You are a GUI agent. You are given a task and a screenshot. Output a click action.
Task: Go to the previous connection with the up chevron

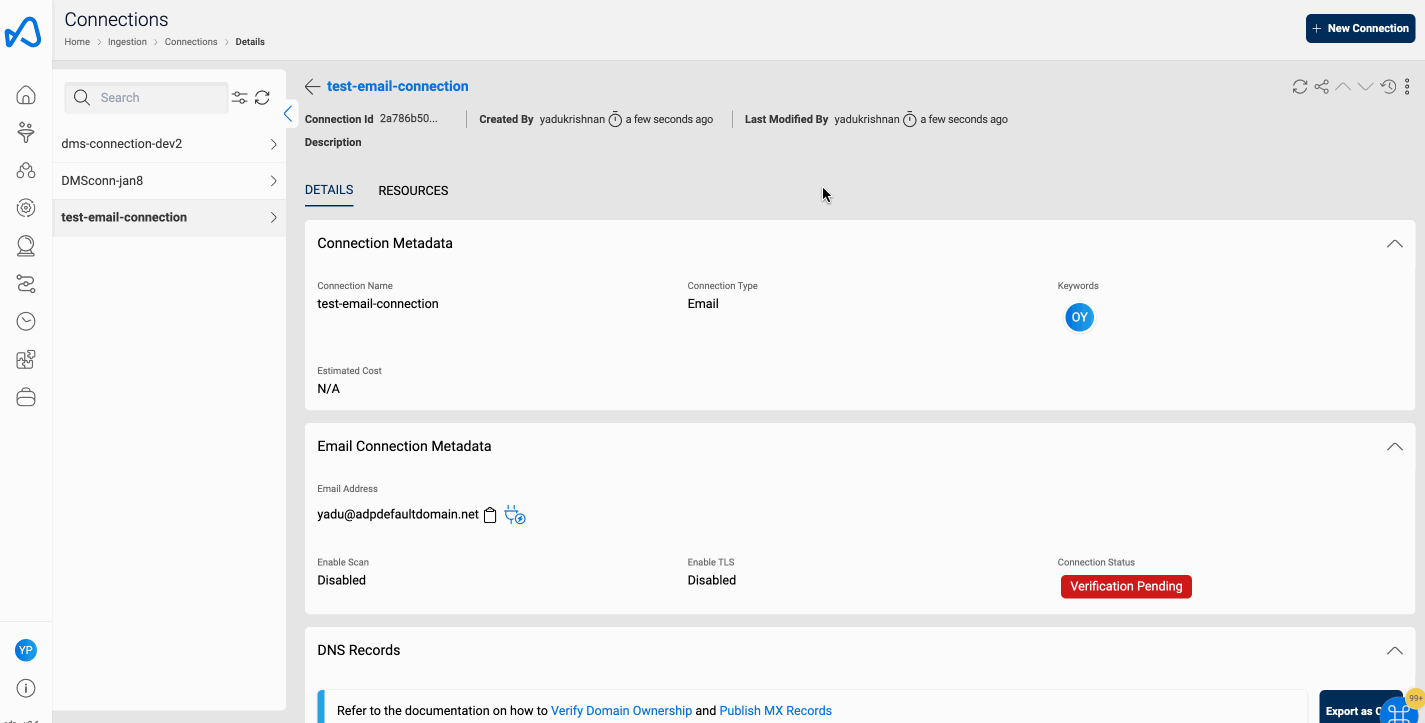pyautogui.click(x=1343, y=87)
